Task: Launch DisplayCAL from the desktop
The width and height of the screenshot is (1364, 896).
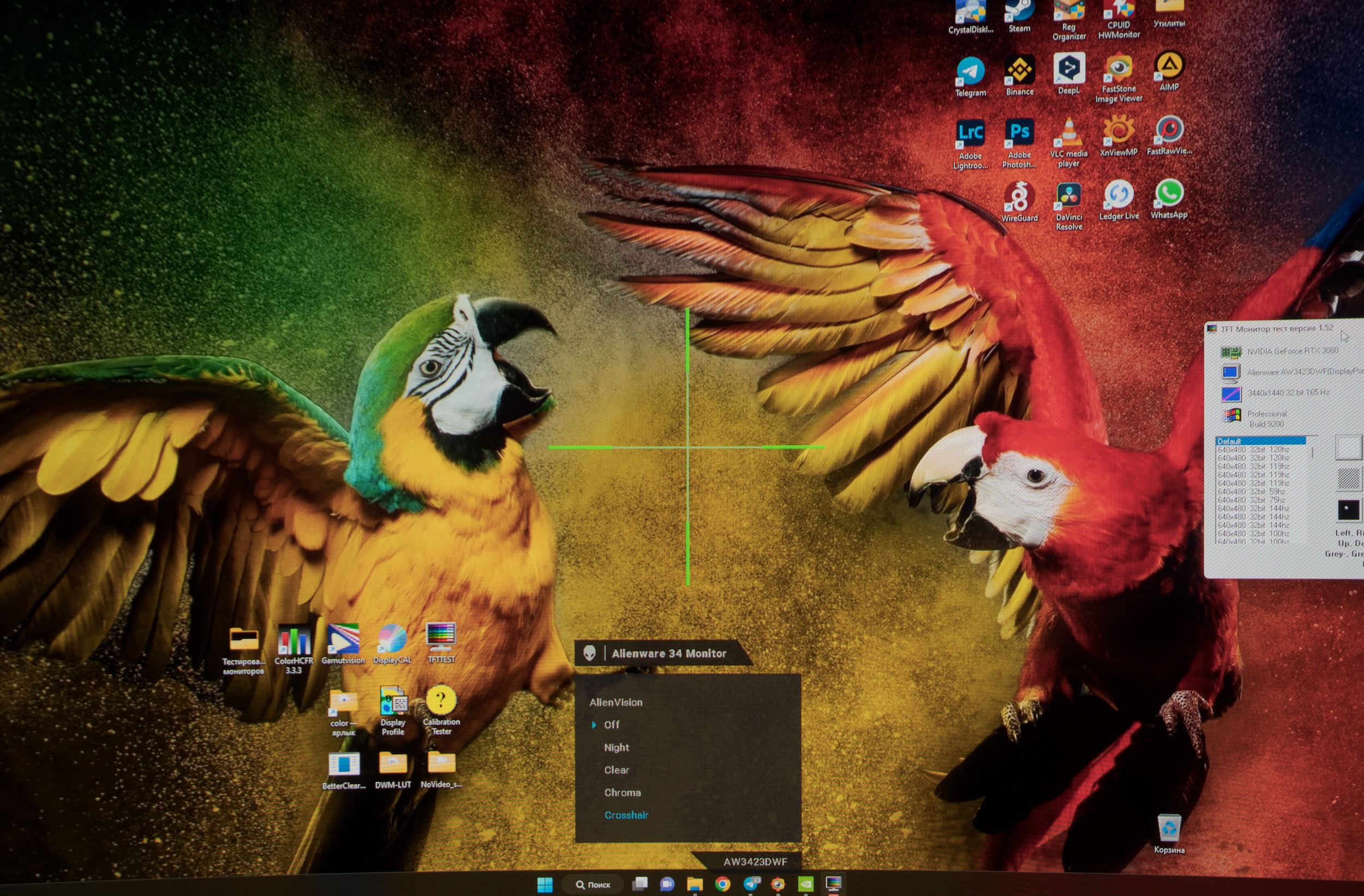Action: (x=393, y=639)
